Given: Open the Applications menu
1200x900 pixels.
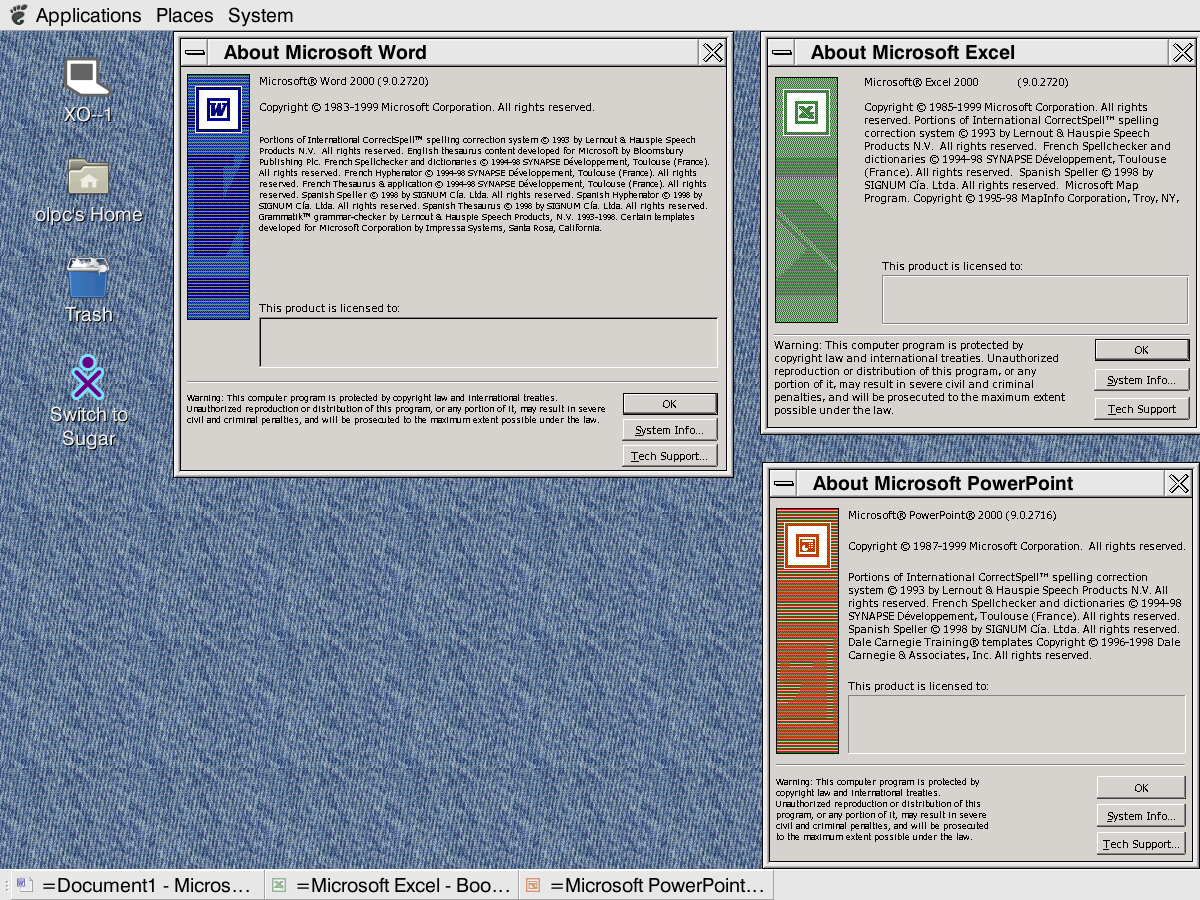Looking at the screenshot, I should point(88,16).
